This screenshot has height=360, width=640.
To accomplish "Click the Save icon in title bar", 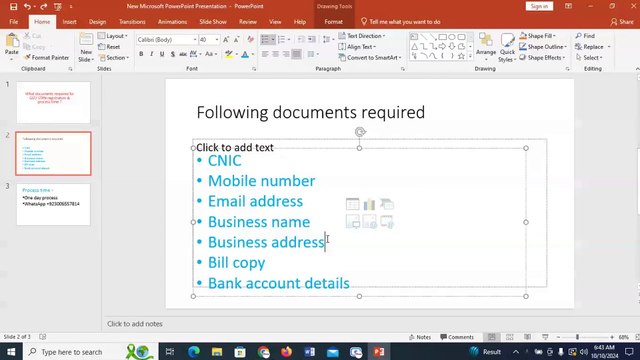I will click(13, 7).
